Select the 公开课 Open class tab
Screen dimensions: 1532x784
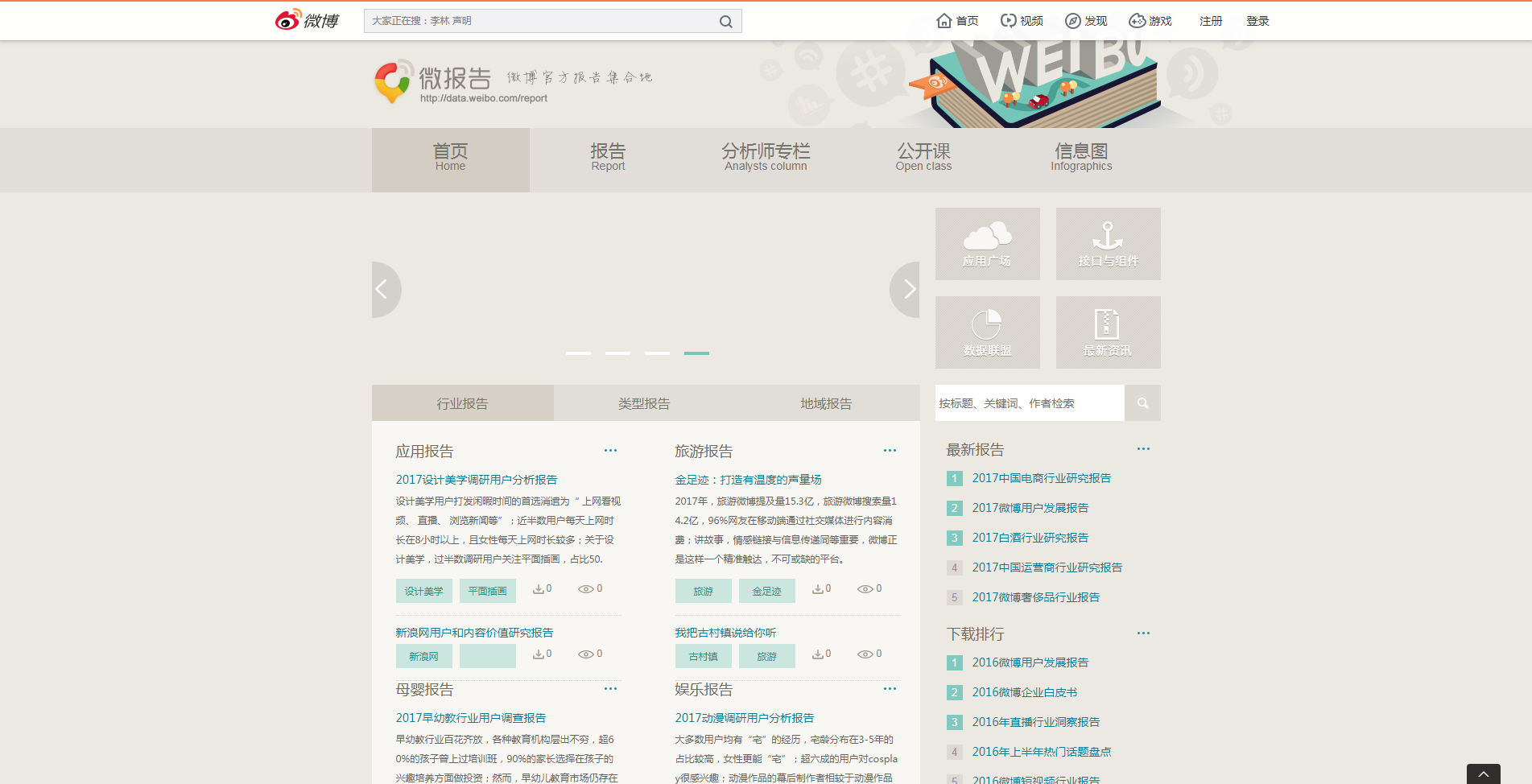923,159
